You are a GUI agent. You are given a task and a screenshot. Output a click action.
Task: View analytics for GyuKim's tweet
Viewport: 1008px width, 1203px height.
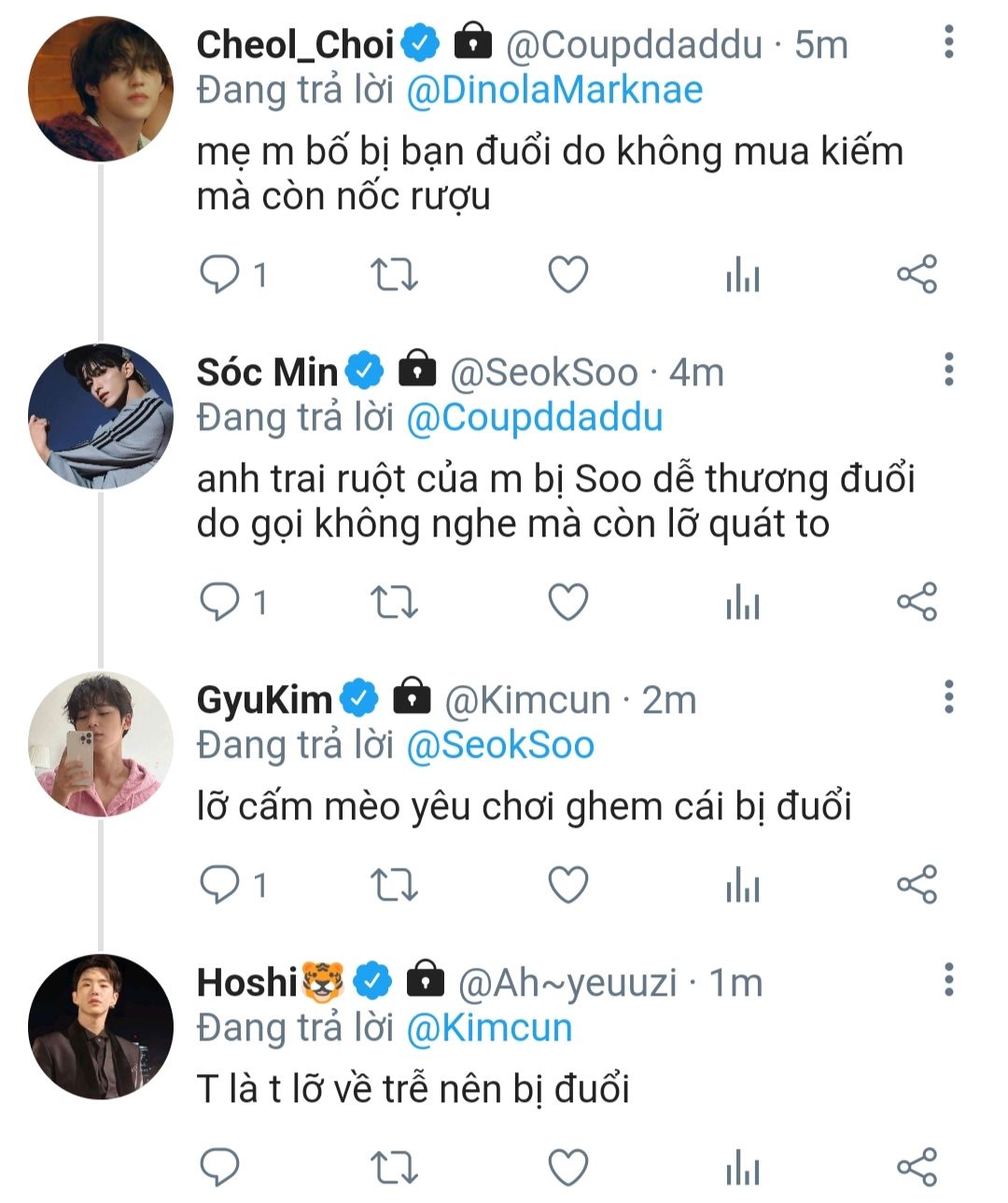743,885
